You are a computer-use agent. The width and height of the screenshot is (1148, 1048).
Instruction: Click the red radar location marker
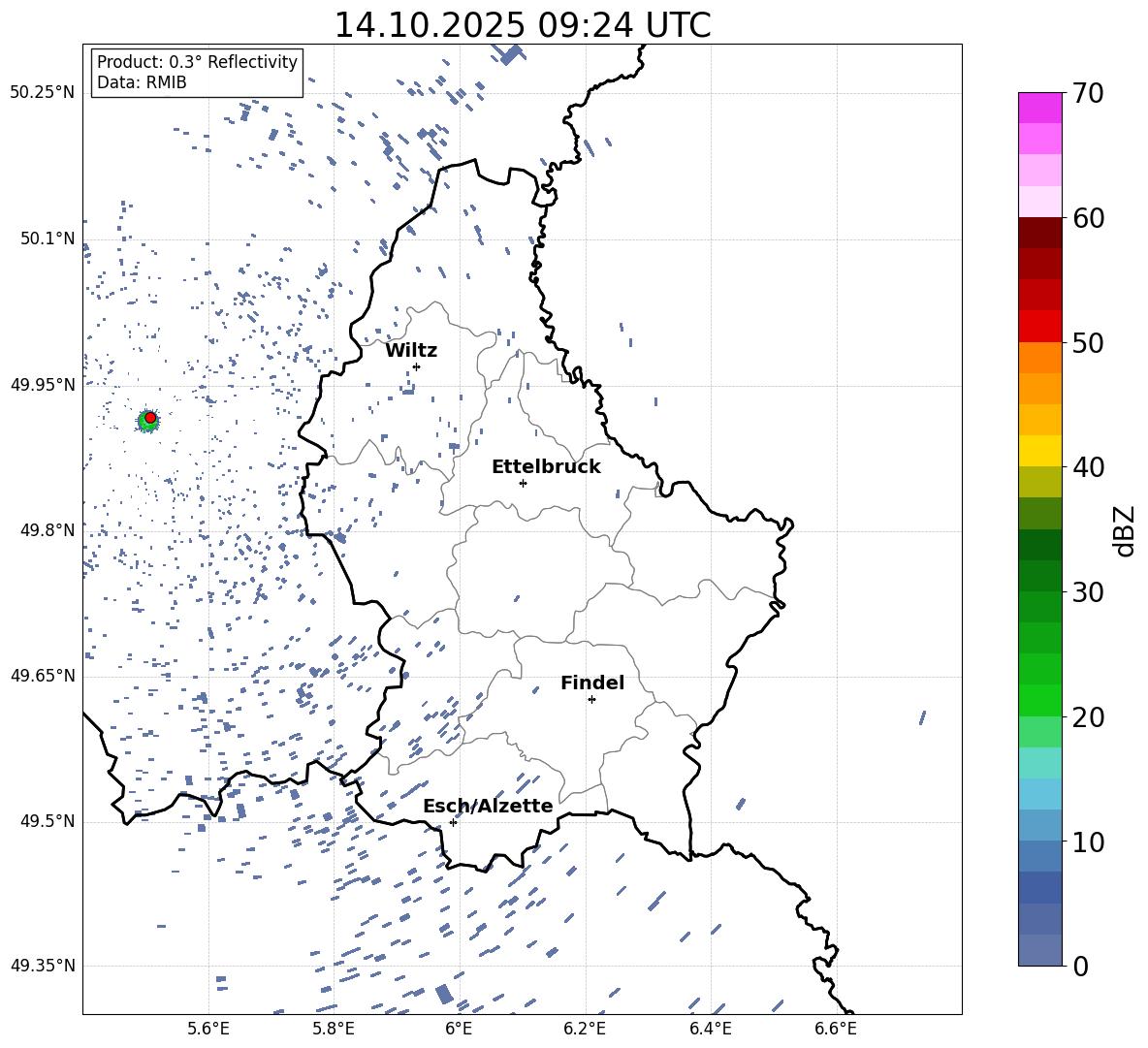tap(150, 418)
